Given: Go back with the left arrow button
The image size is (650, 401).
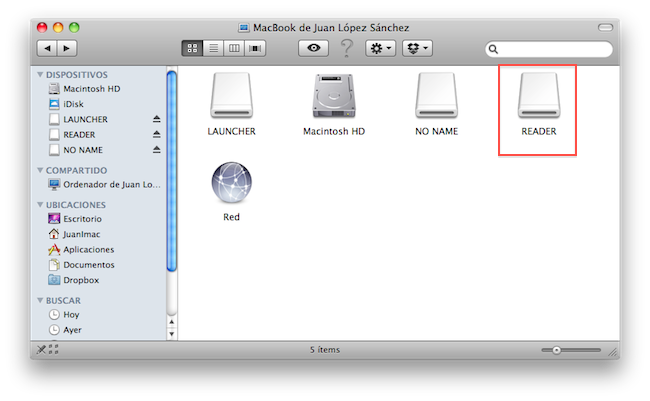Looking at the screenshot, I should 47,49.
